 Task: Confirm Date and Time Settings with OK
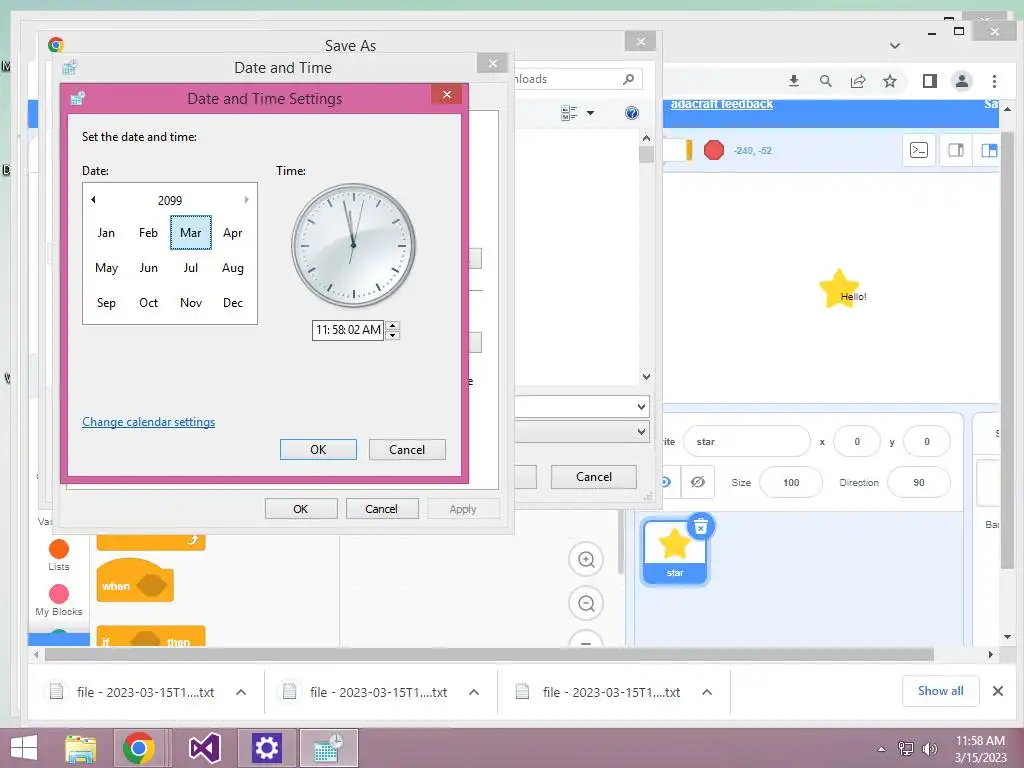coord(318,449)
